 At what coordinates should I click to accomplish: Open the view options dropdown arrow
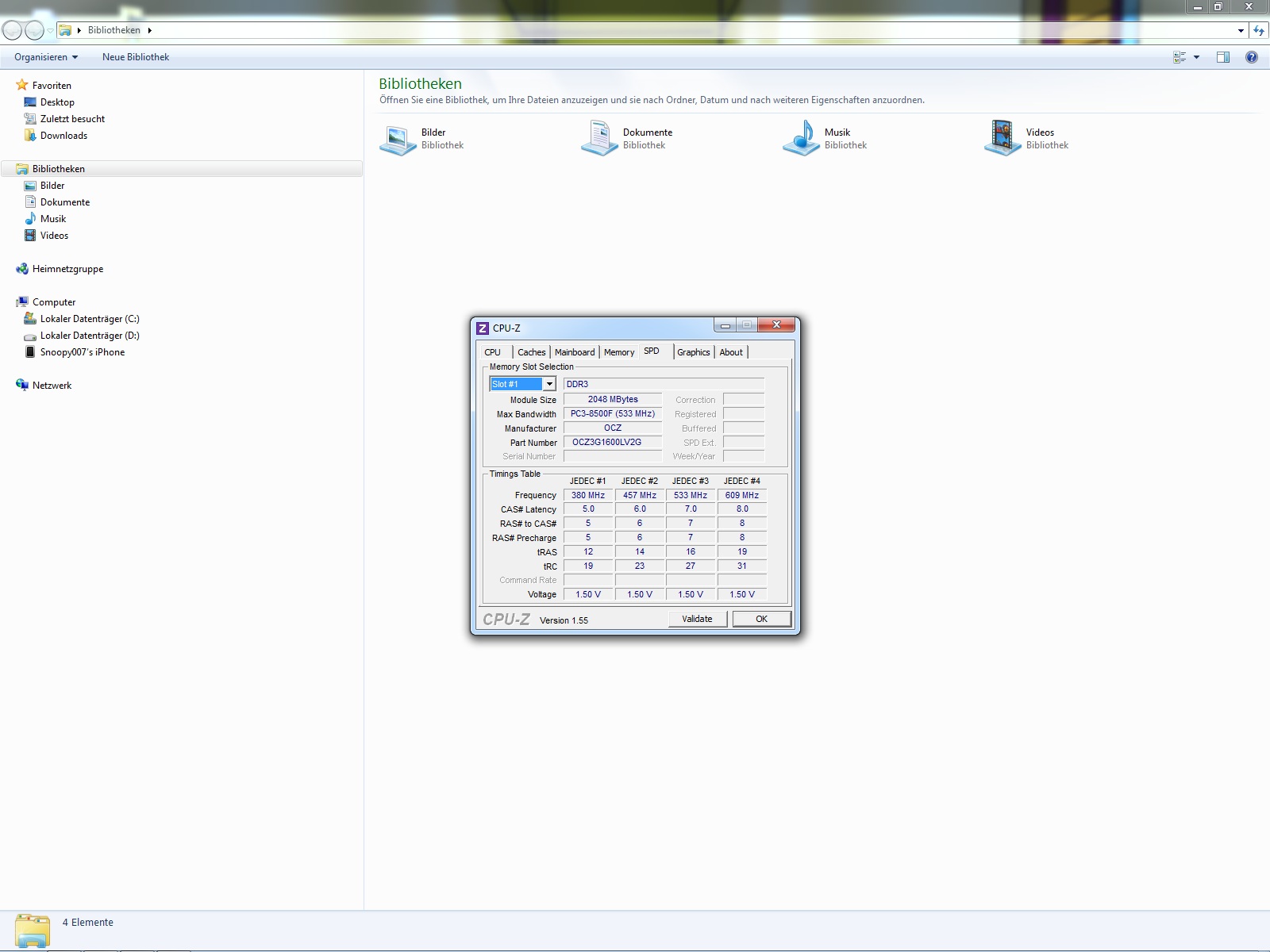coord(1196,57)
